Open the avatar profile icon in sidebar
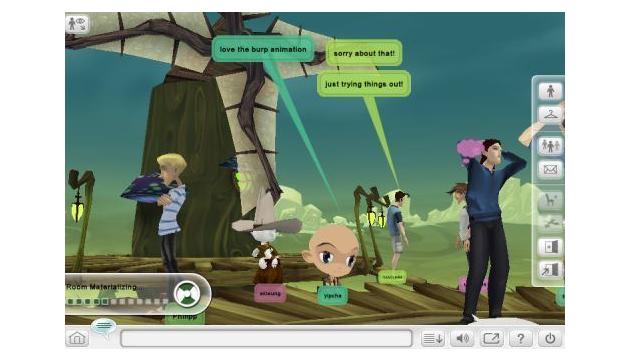630x360 pixels. click(x=550, y=92)
